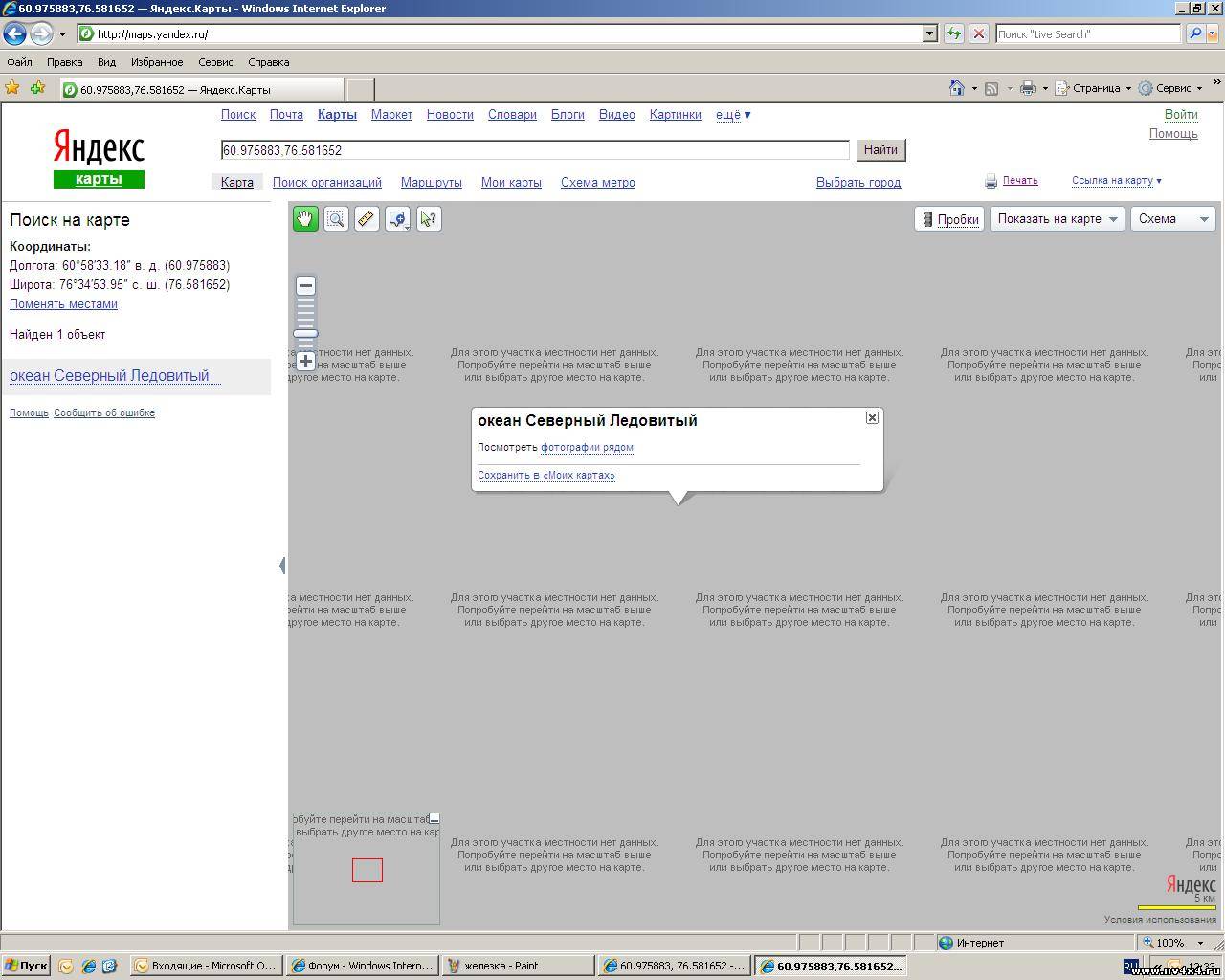This screenshot has height=980, width=1225.
Task: Select the 'what is here' info tool
Action: click(x=429, y=219)
